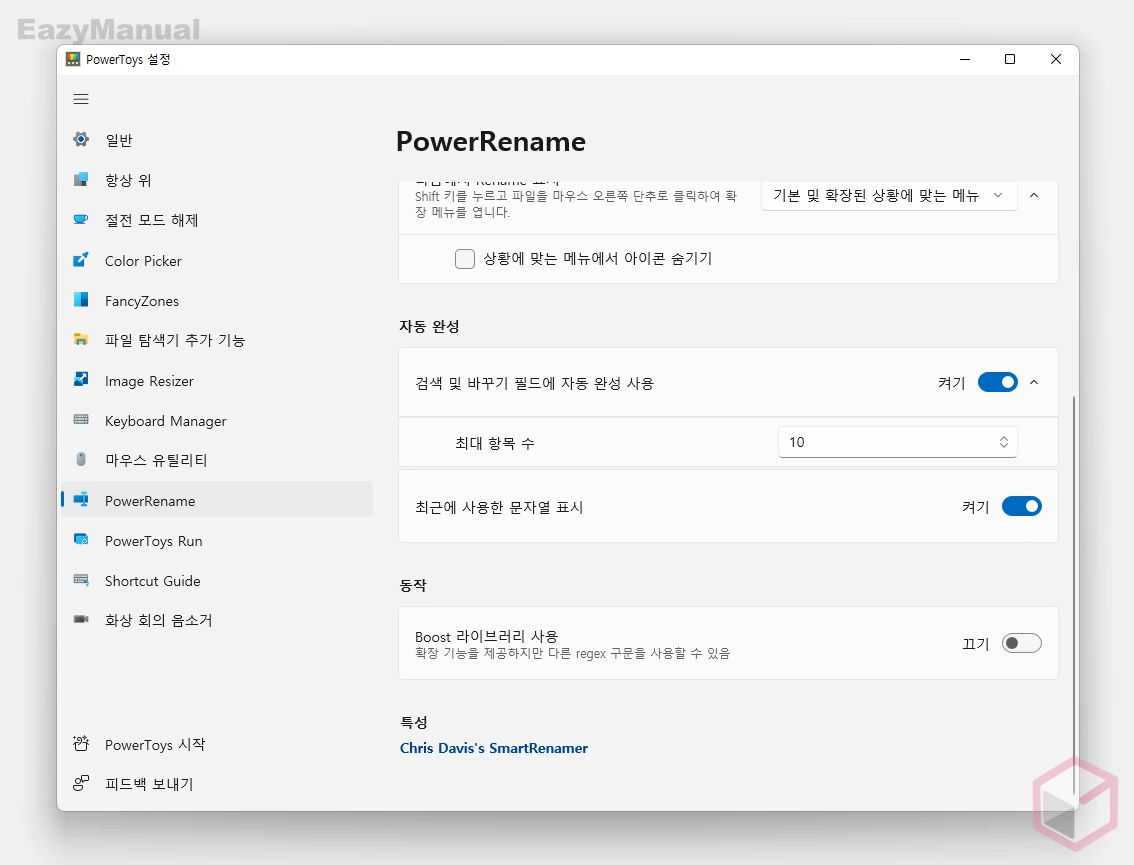This screenshot has height=865, width=1134.
Task: Collapse the auto-complete settings expander
Action: pos(1034,382)
